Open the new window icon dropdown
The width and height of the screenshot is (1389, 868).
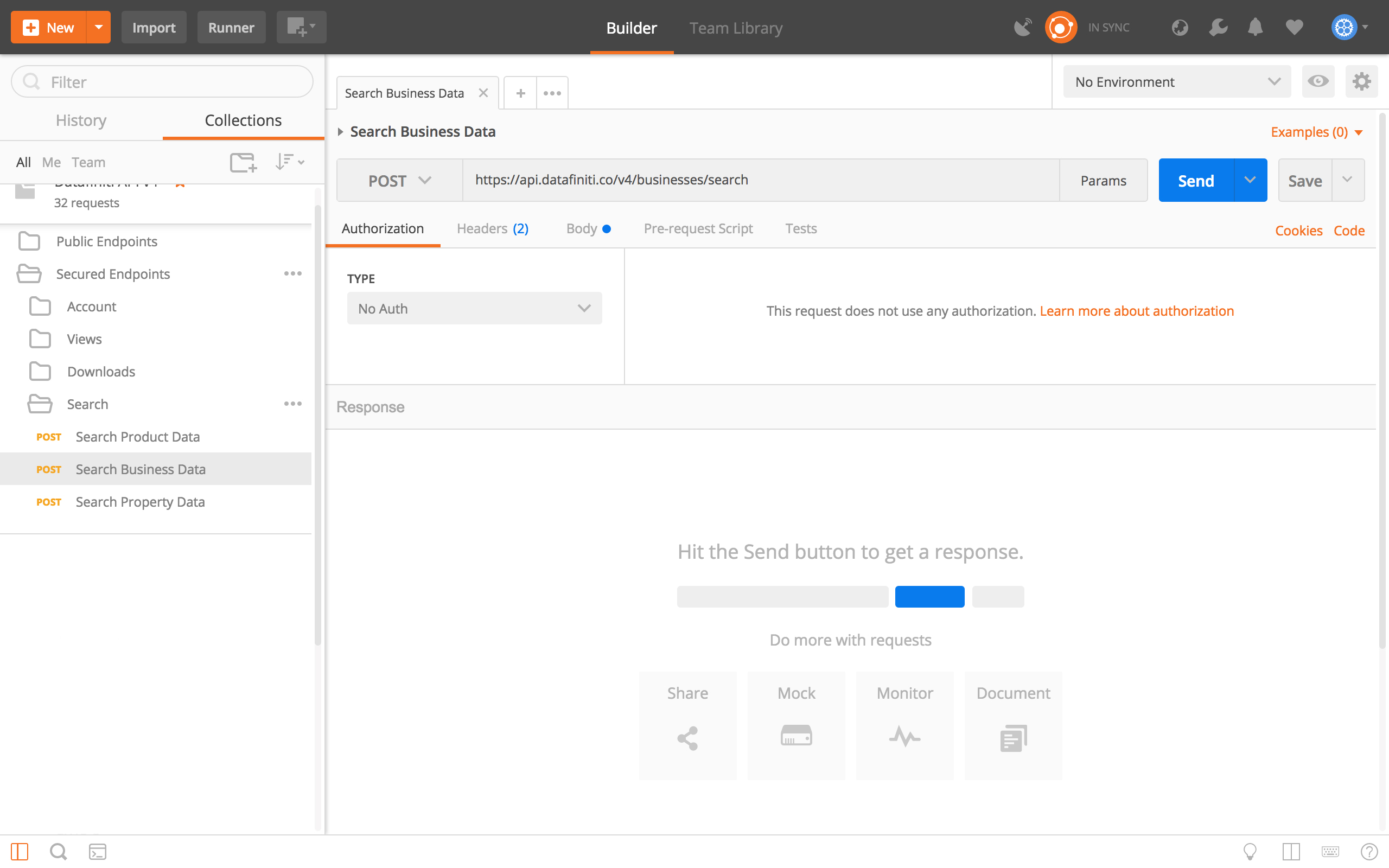pyautogui.click(x=301, y=27)
